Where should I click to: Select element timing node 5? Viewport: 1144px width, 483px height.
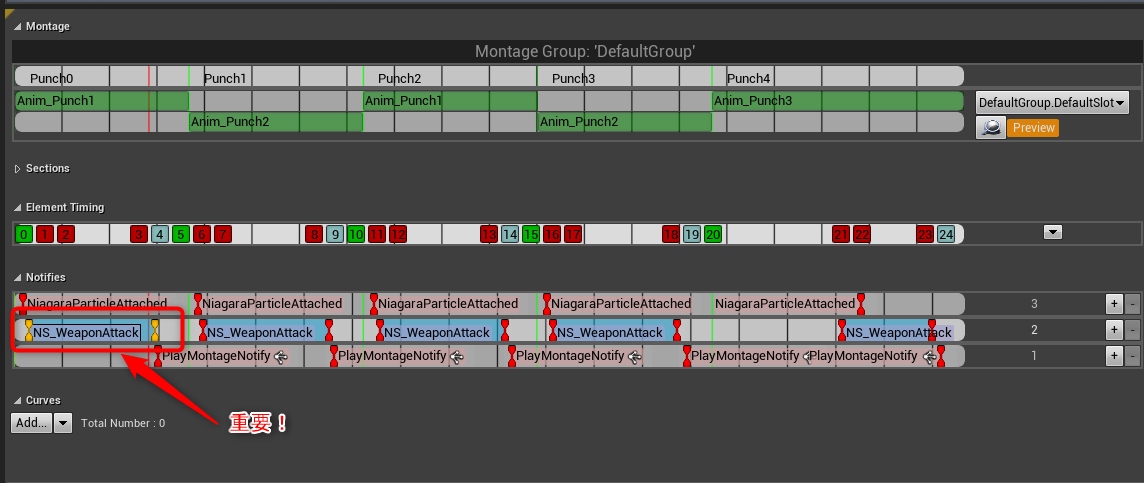click(x=181, y=234)
